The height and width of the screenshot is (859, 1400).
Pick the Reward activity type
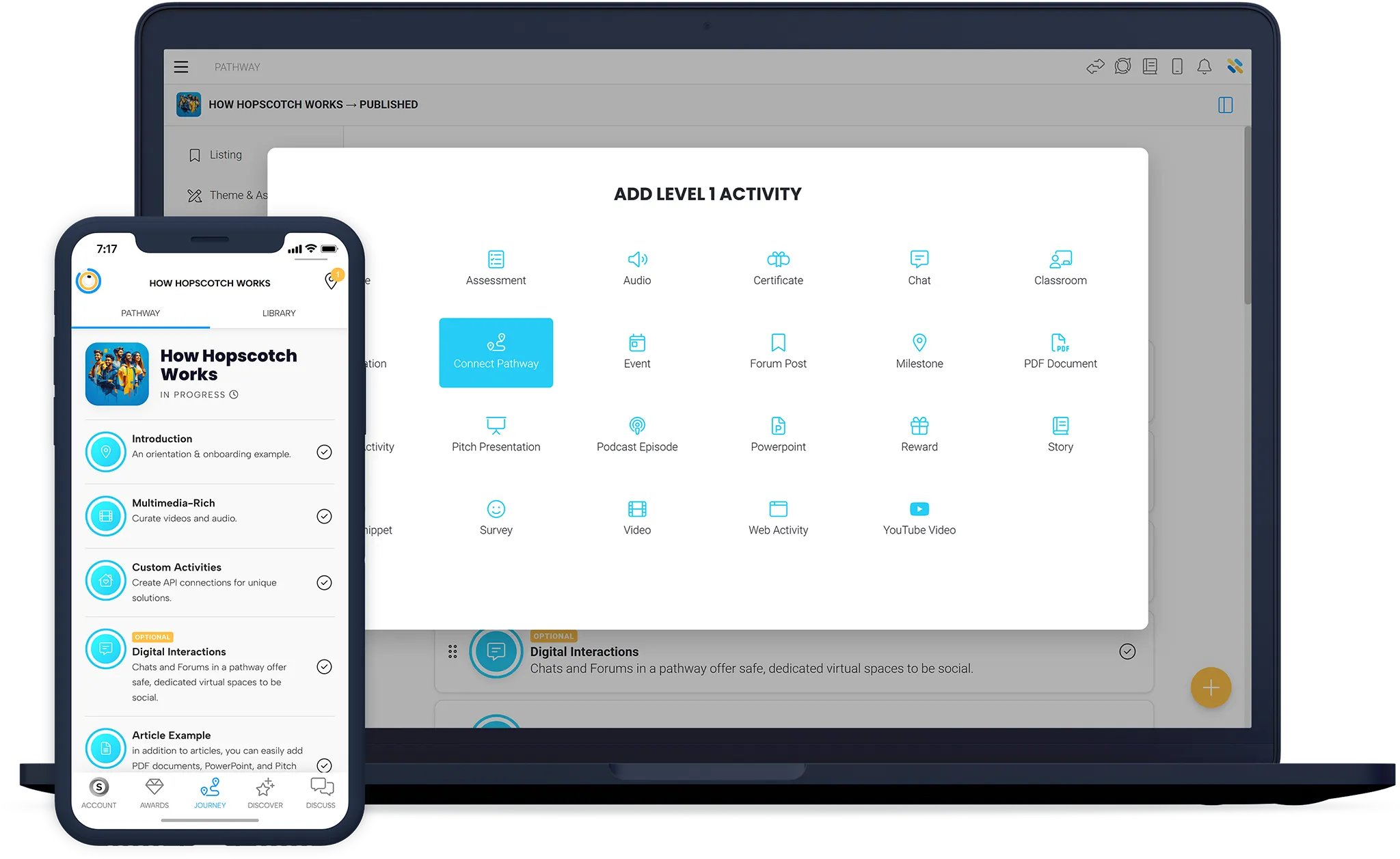click(x=919, y=435)
